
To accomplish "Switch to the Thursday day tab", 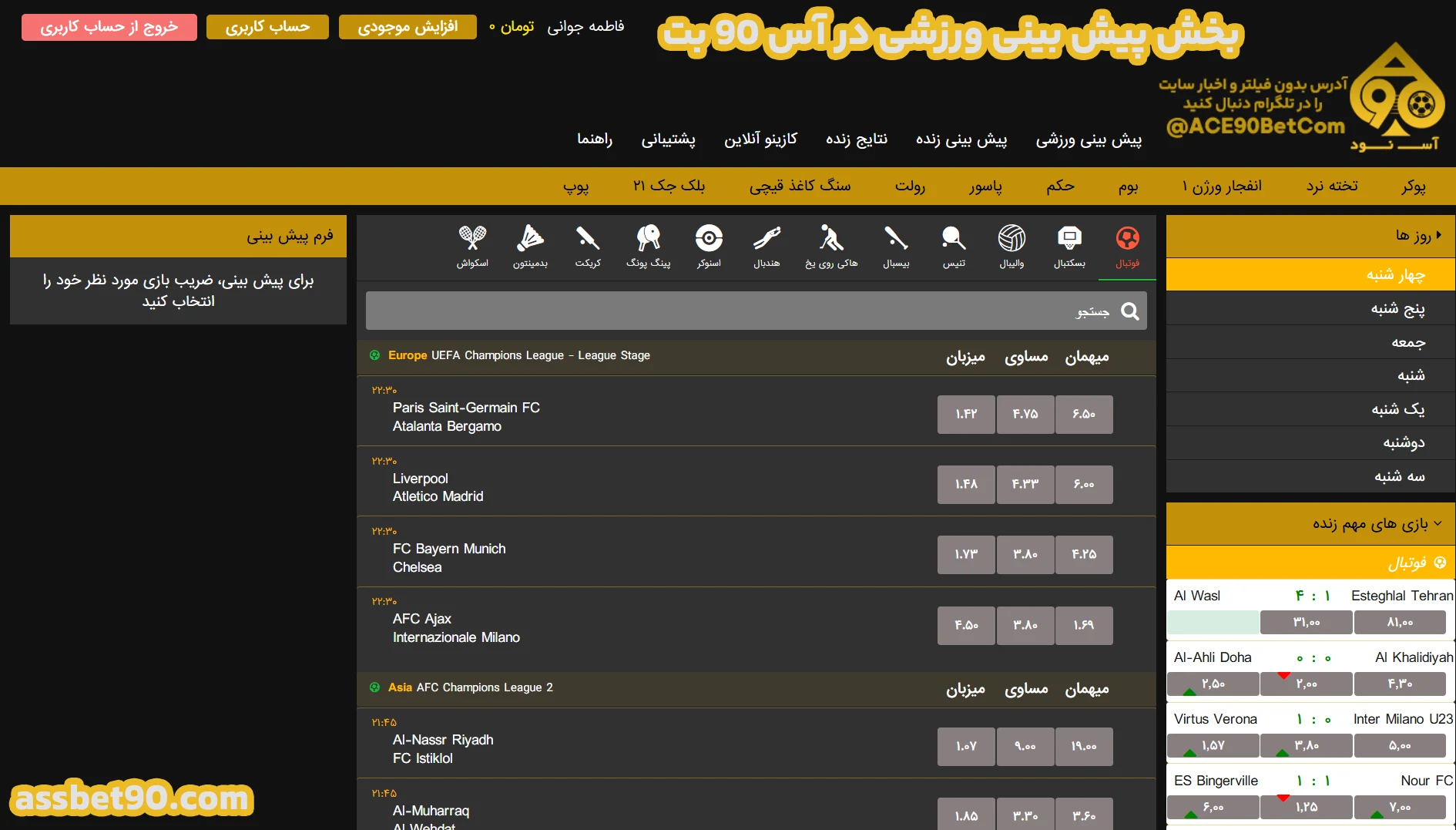I will point(1397,308).
